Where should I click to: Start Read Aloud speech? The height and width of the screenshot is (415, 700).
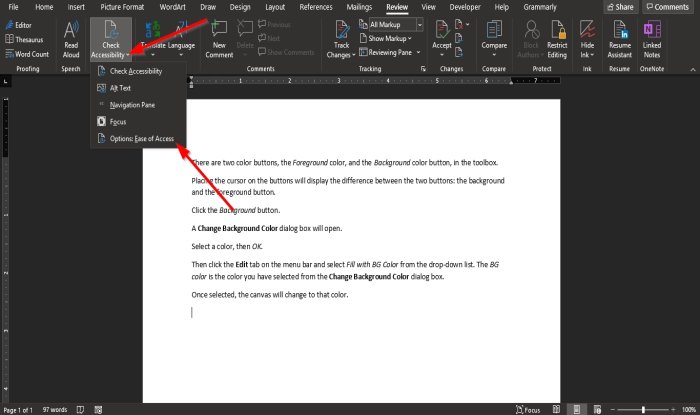tap(71, 39)
